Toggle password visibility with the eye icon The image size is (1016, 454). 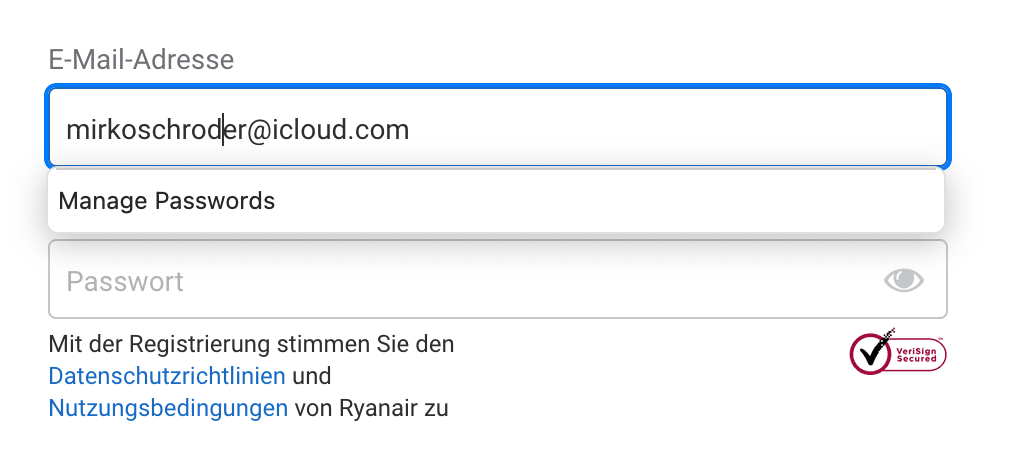coord(904,280)
